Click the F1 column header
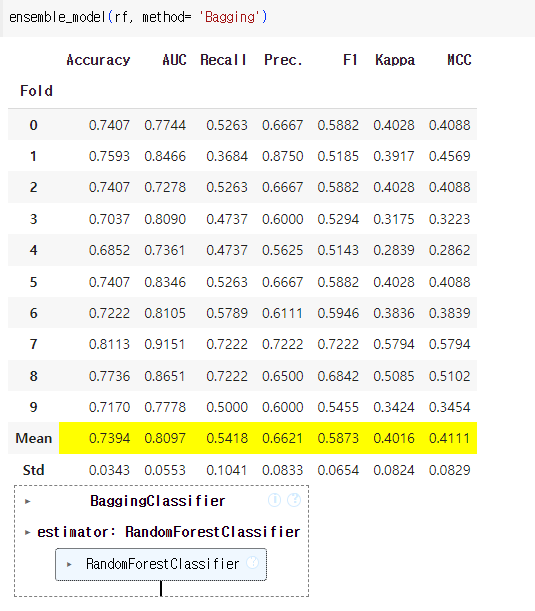 [350, 60]
